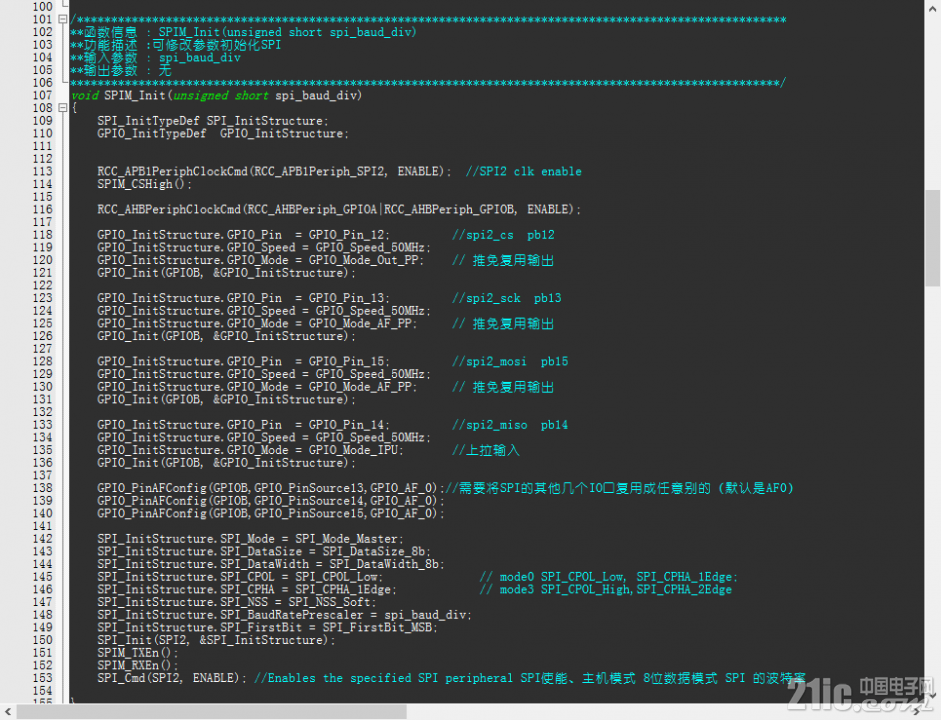The height and width of the screenshot is (720, 941).
Task: Click the horizontal scrollbar left arrow
Action: [x=7, y=712]
